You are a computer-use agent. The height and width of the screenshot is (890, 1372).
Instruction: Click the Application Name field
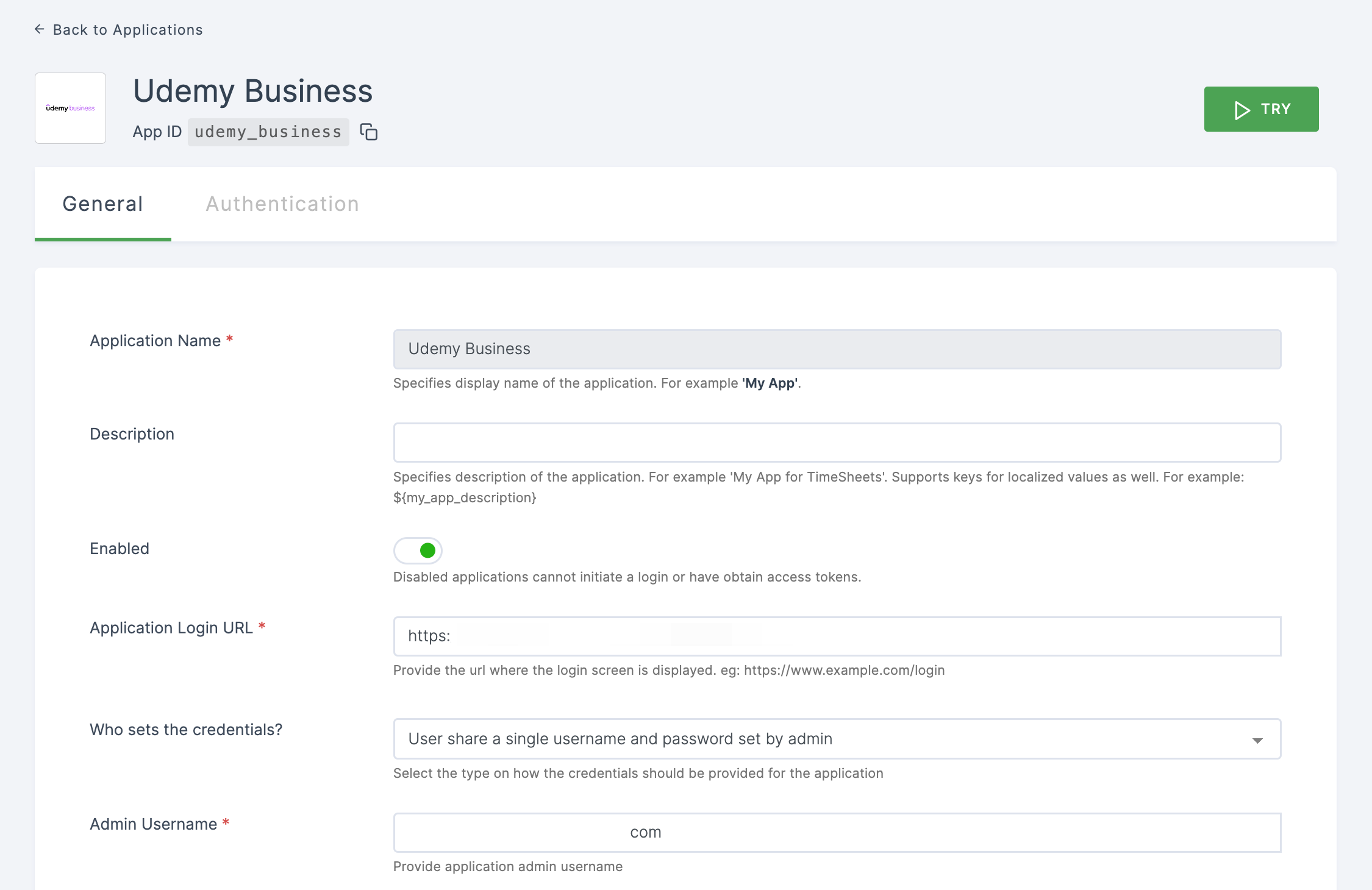tap(837, 349)
